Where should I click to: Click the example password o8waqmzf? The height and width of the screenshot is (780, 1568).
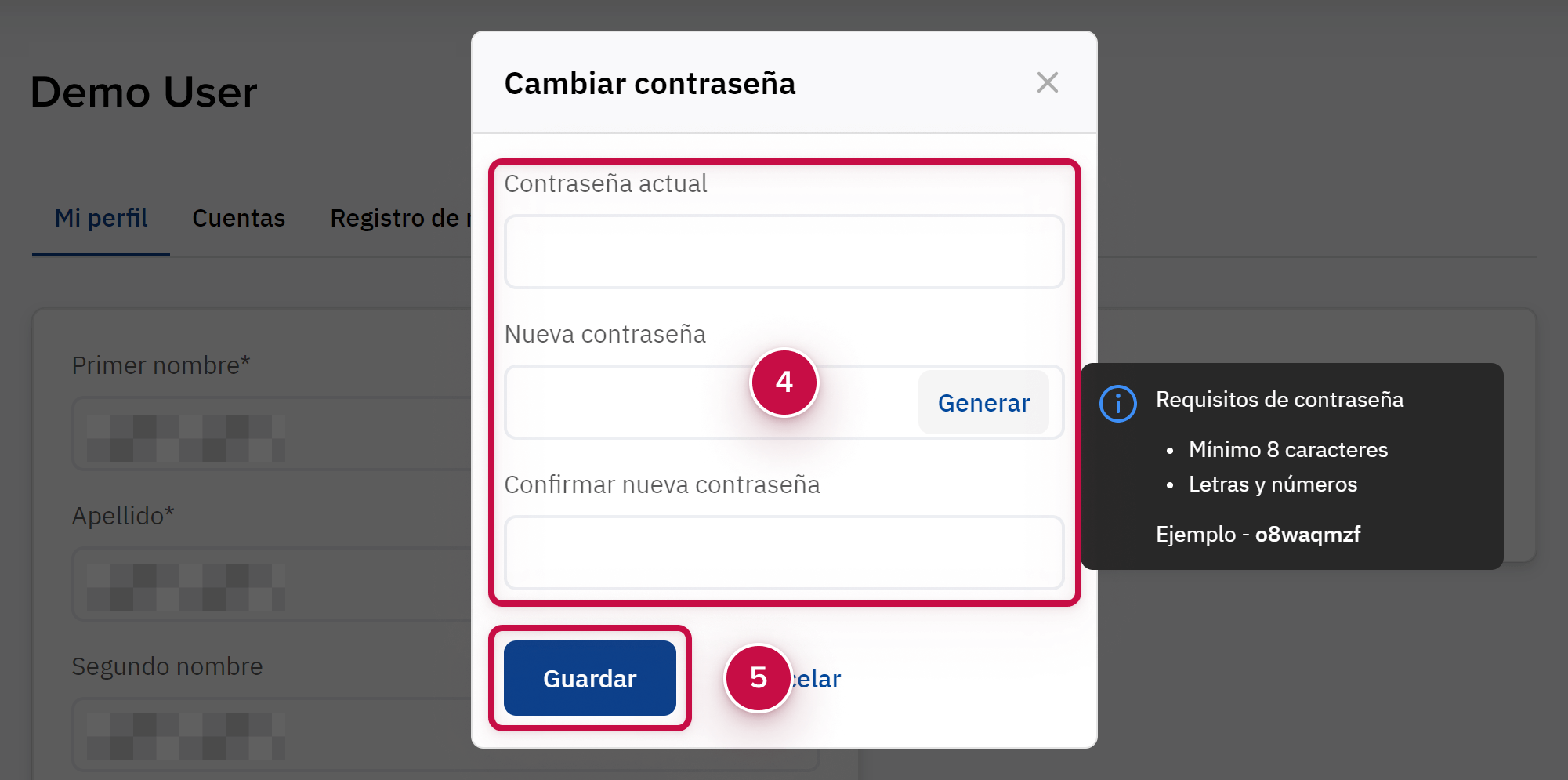tap(1307, 535)
